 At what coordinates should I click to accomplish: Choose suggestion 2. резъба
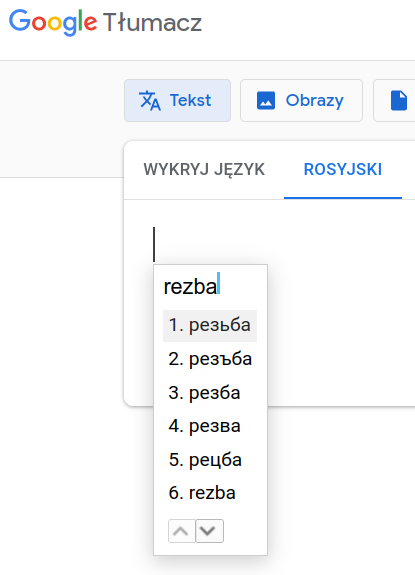210,359
